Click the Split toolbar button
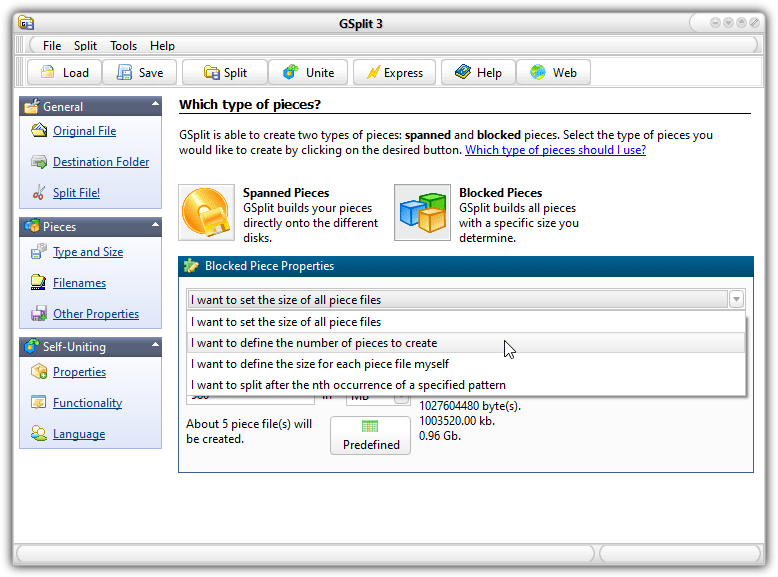Viewport: 778px width, 577px height. tap(225, 72)
